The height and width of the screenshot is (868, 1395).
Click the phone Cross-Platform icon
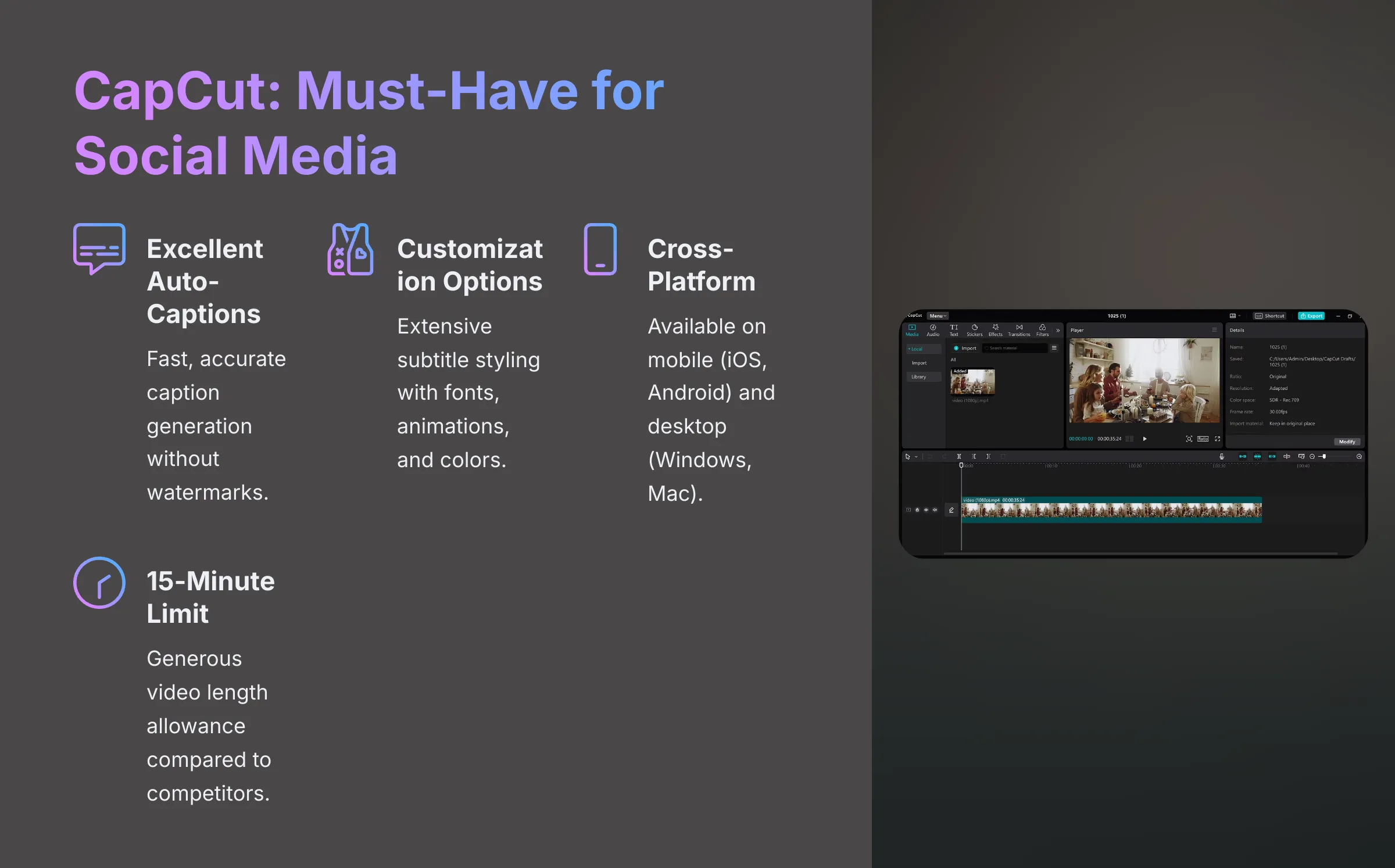(600, 249)
